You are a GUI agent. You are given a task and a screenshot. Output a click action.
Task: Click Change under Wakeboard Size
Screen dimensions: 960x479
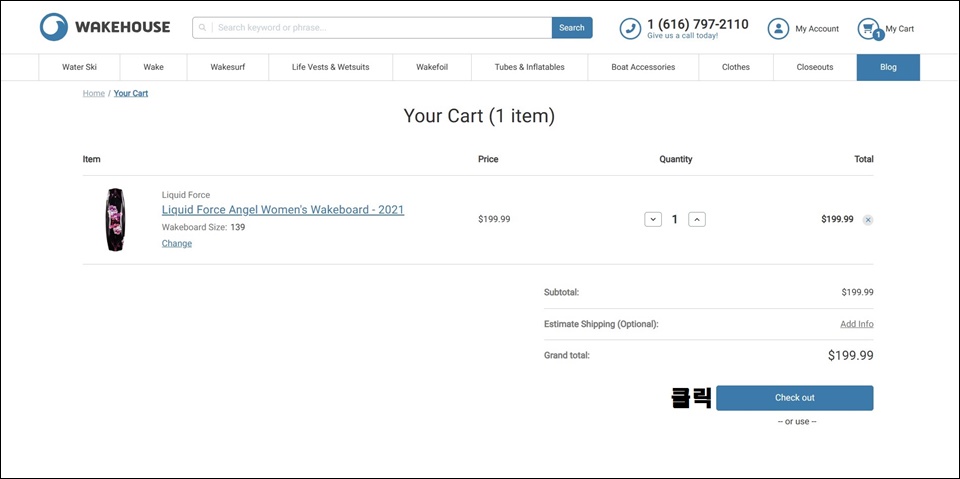[177, 243]
